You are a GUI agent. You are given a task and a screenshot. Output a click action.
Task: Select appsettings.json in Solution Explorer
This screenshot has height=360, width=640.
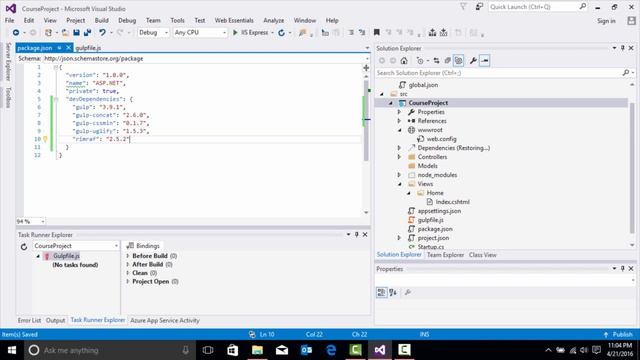439,211
